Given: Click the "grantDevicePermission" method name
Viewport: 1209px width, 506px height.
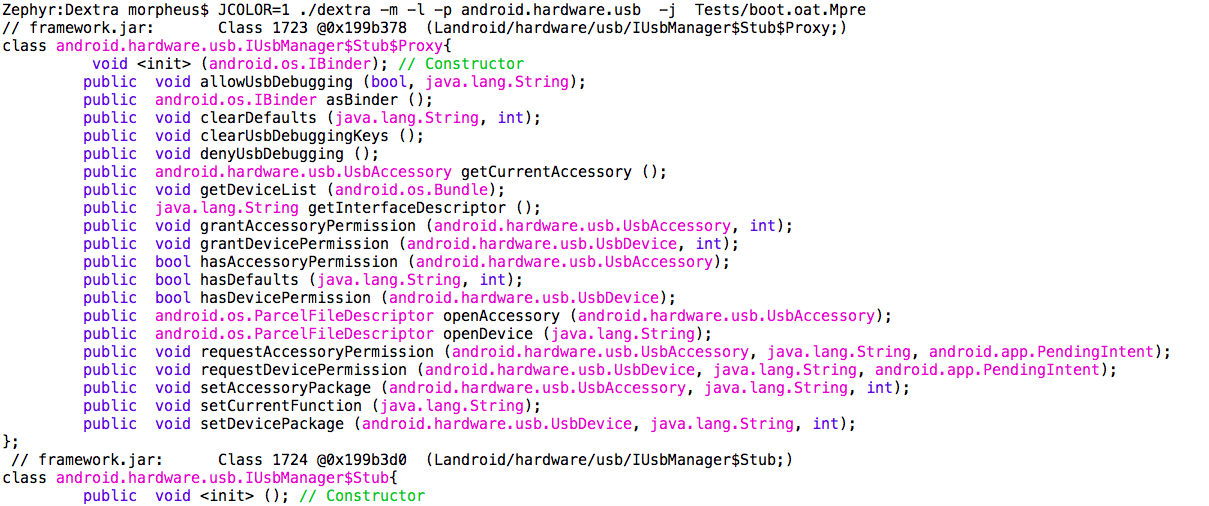Looking at the screenshot, I should [x=294, y=244].
